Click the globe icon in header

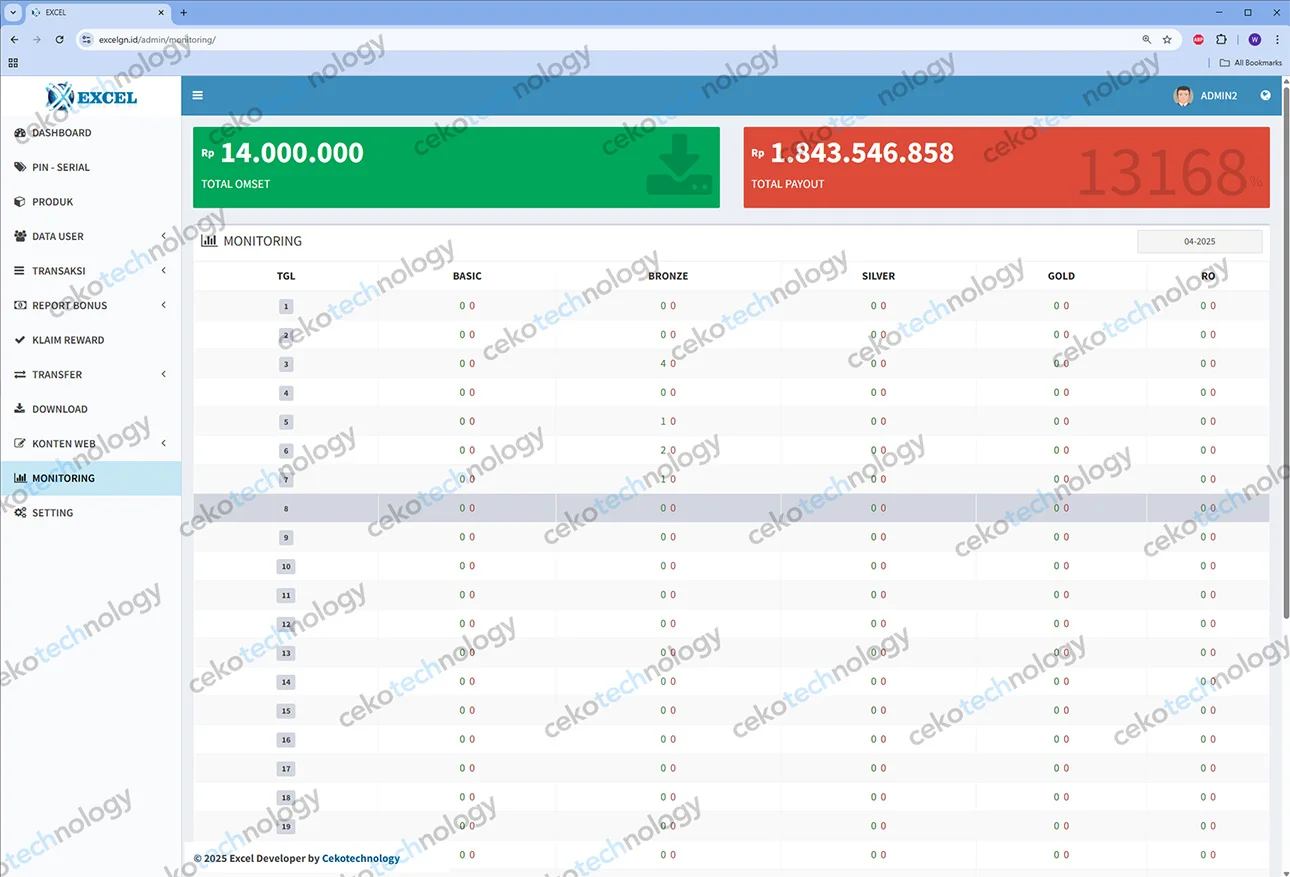coord(1265,95)
